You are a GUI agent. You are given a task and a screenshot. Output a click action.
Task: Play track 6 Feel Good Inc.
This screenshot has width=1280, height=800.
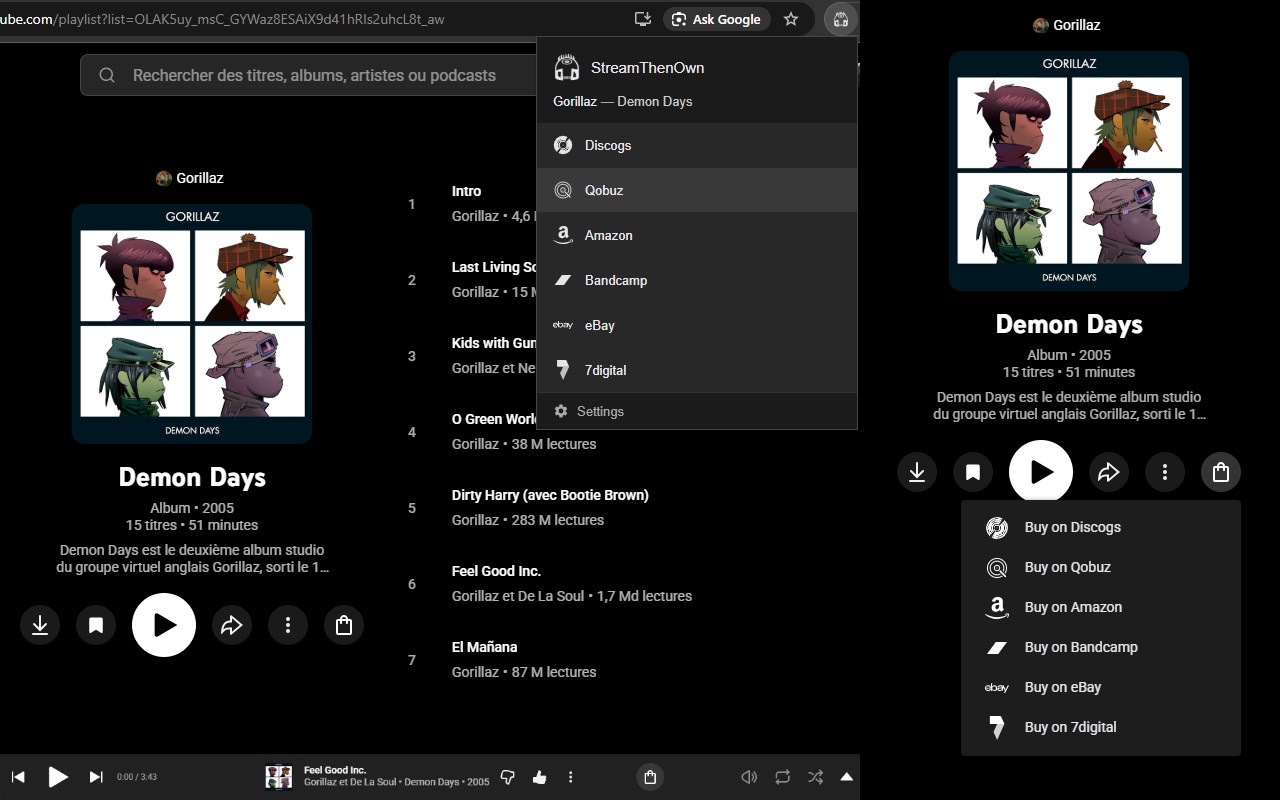pyautogui.click(x=496, y=571)
